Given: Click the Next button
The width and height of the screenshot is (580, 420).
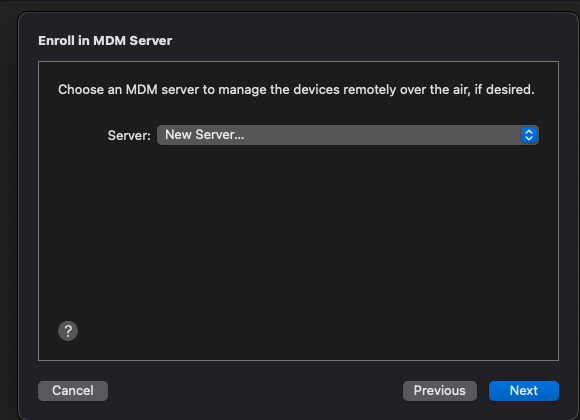Looking at the screenshot, I should (x=523, y=391).
